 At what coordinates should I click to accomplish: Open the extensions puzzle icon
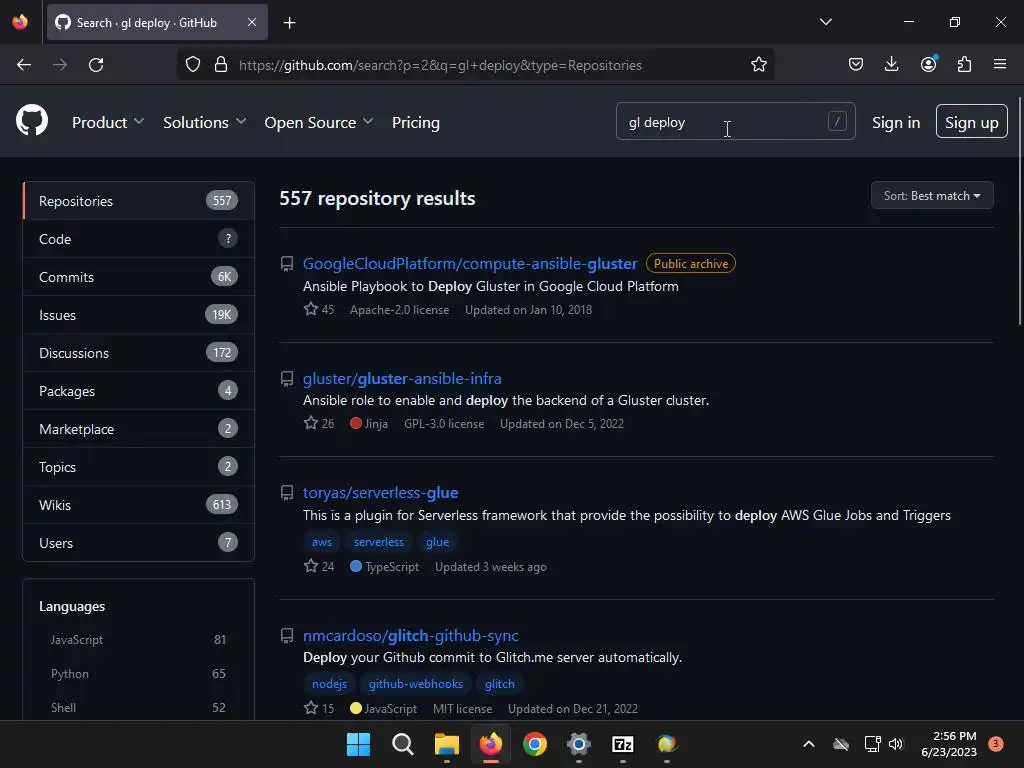964,64
